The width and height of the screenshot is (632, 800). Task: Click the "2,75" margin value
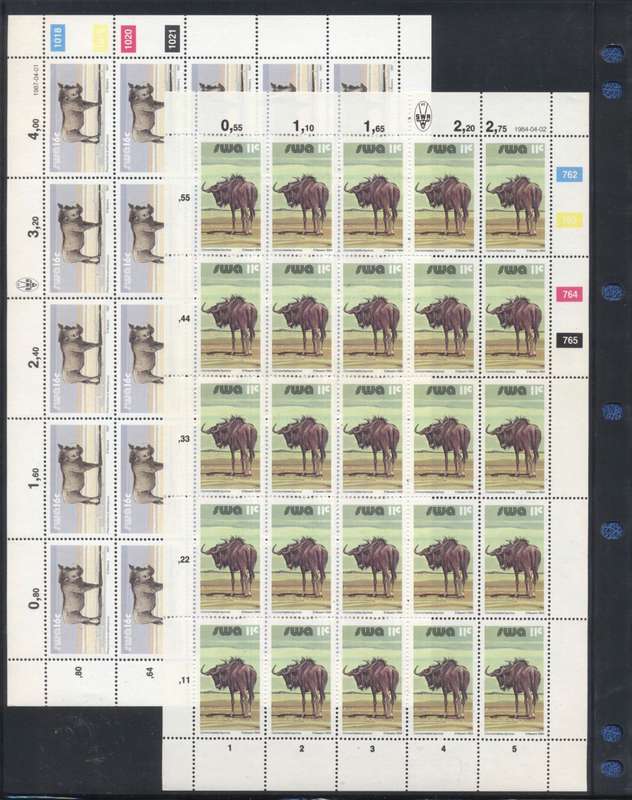[x=496, y=127]
